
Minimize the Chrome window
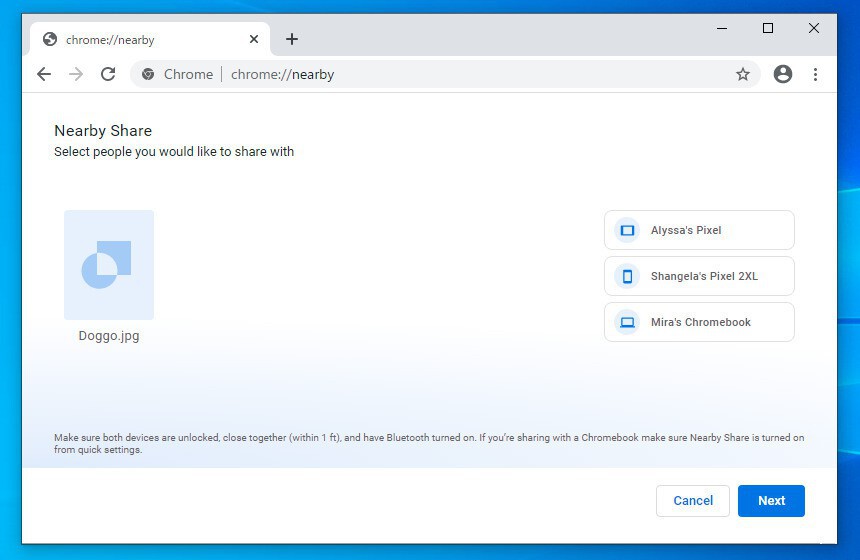pyautogui.click(x=722, y=28)
